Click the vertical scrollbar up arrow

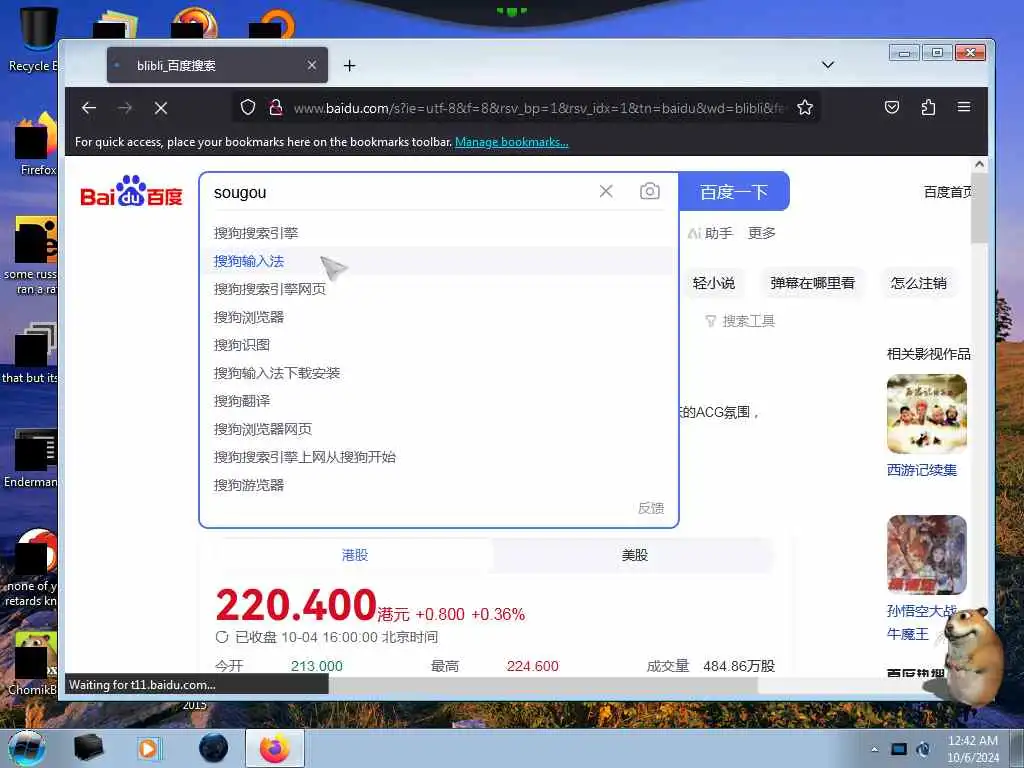pos(979,164)
